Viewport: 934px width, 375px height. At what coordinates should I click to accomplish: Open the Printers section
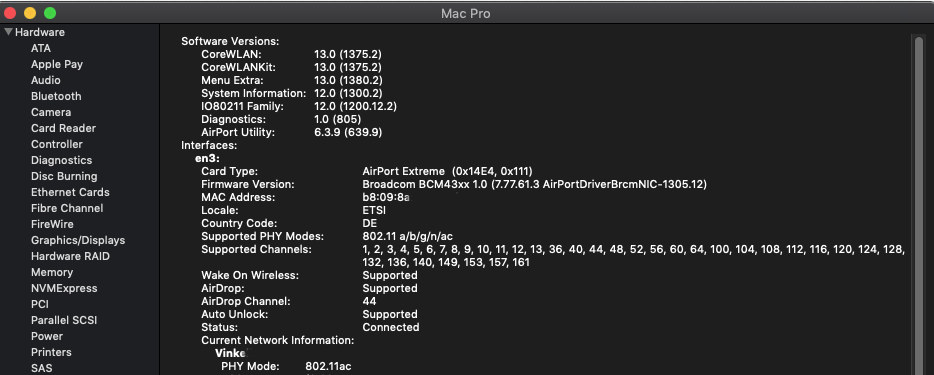pos(51,352)
